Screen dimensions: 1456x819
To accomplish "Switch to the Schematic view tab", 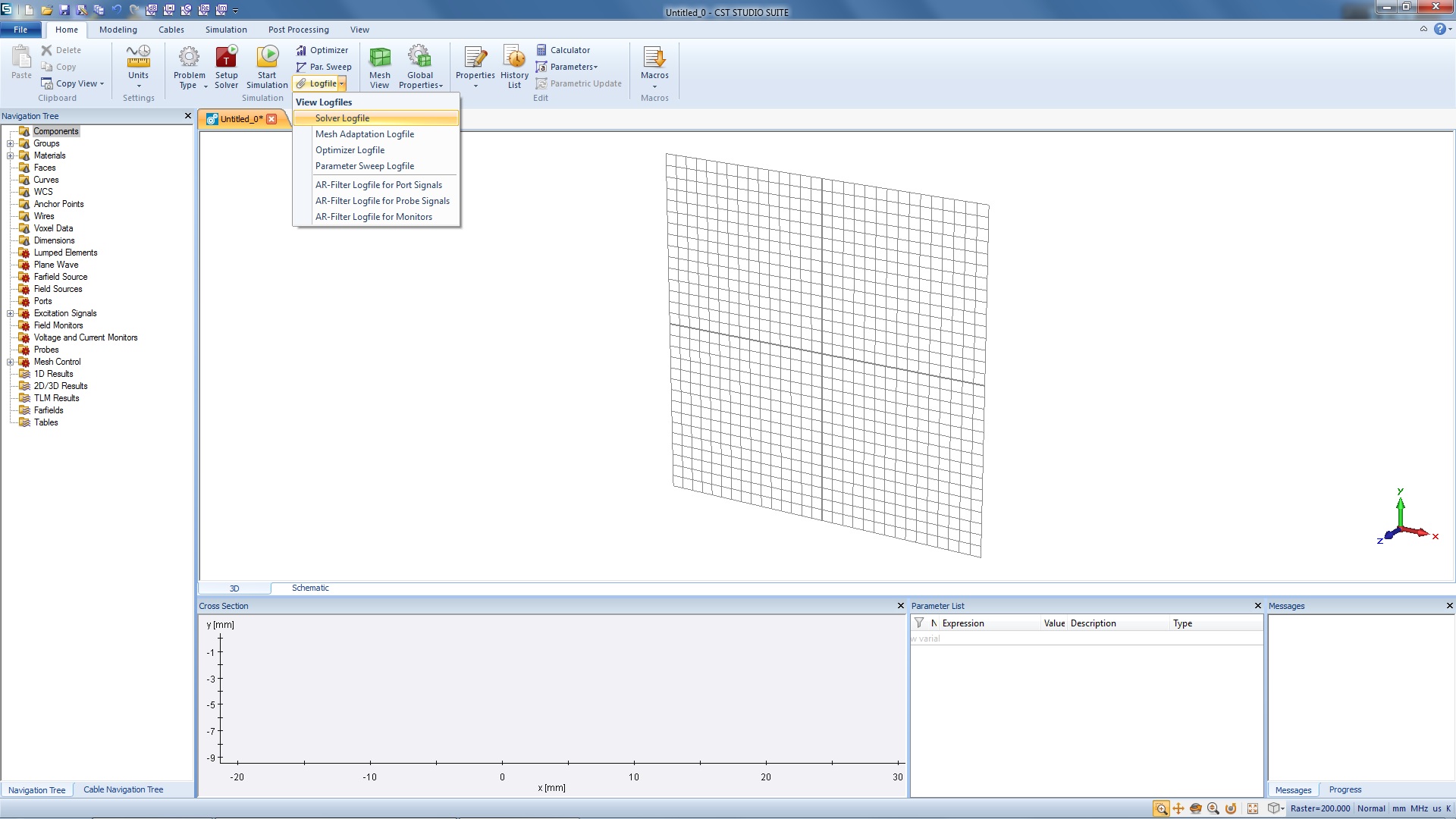I will point(310,588).
